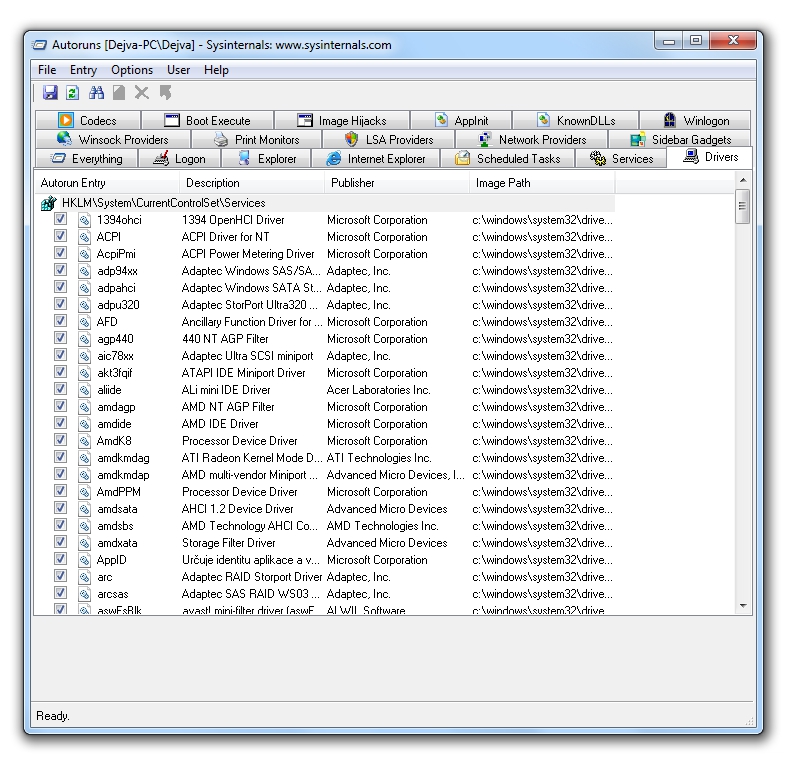807x771 pixels.
Task: Sort by the Description column header
Action: 252,183
